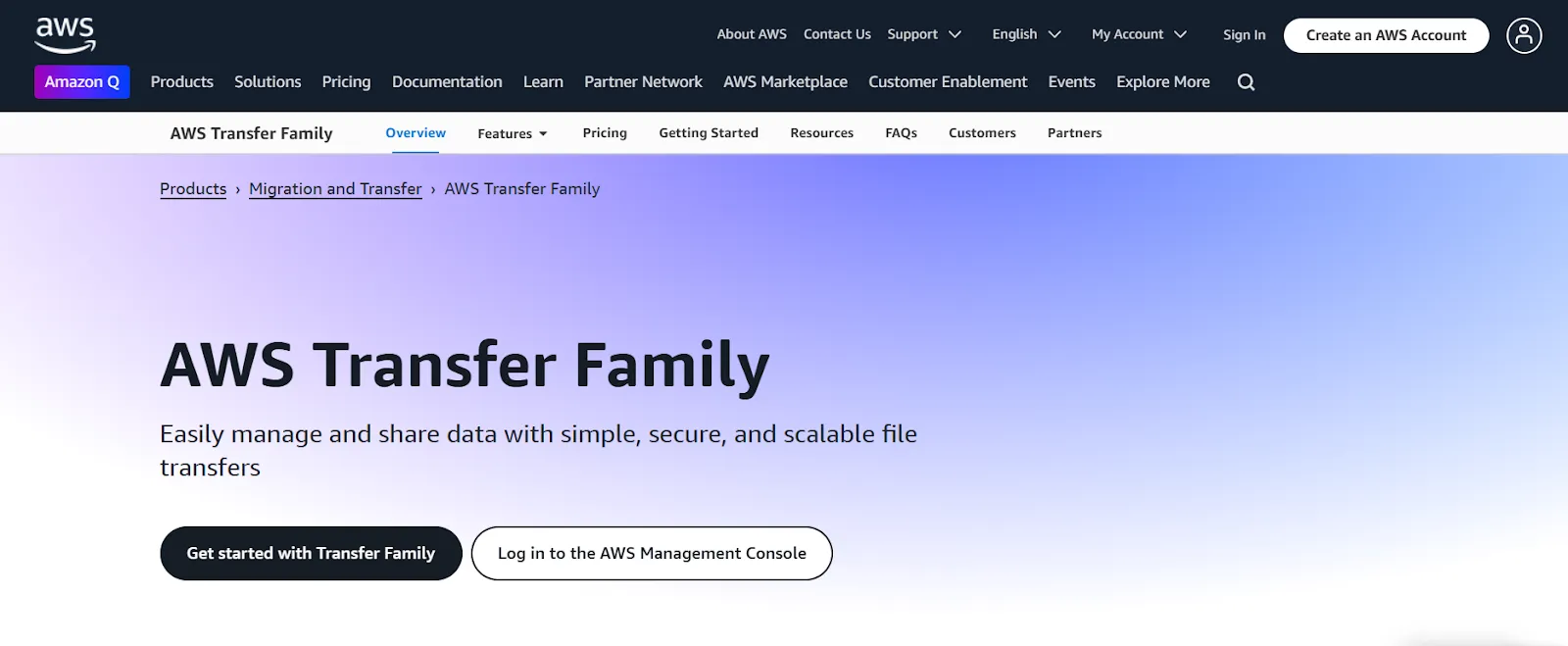
Task: Open the Learn menu
Action: pos(543,82)
